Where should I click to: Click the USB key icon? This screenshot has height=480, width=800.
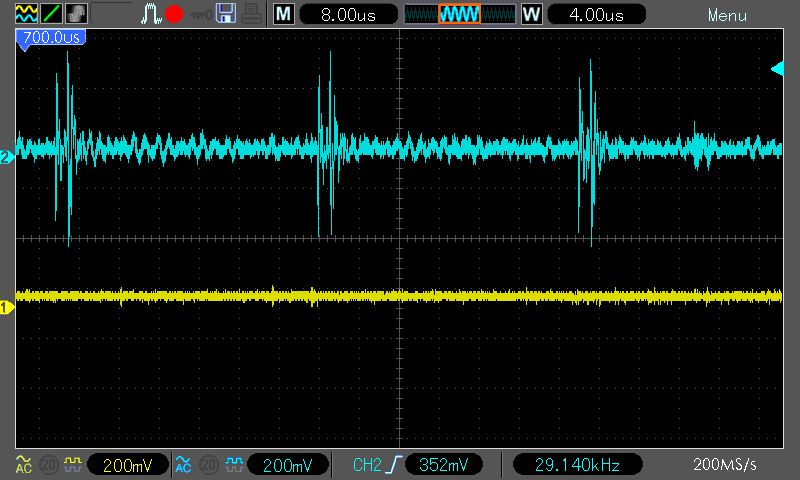201,15
